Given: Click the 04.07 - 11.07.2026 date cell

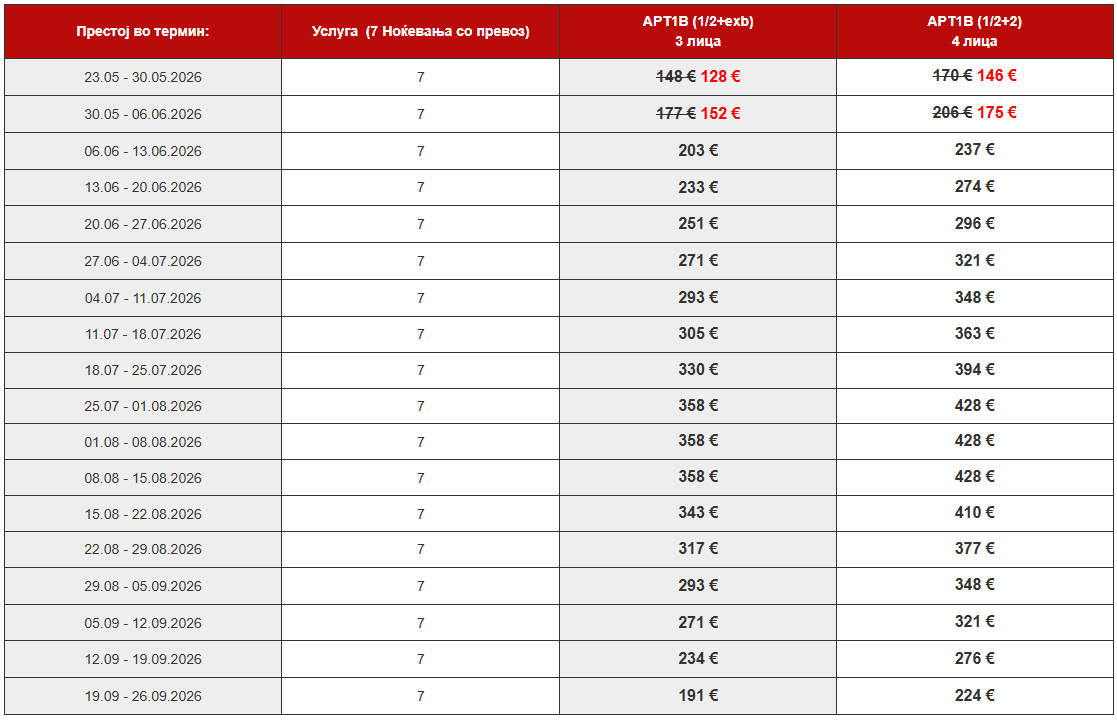Looking at the screenshot, I should coord(143,298).
